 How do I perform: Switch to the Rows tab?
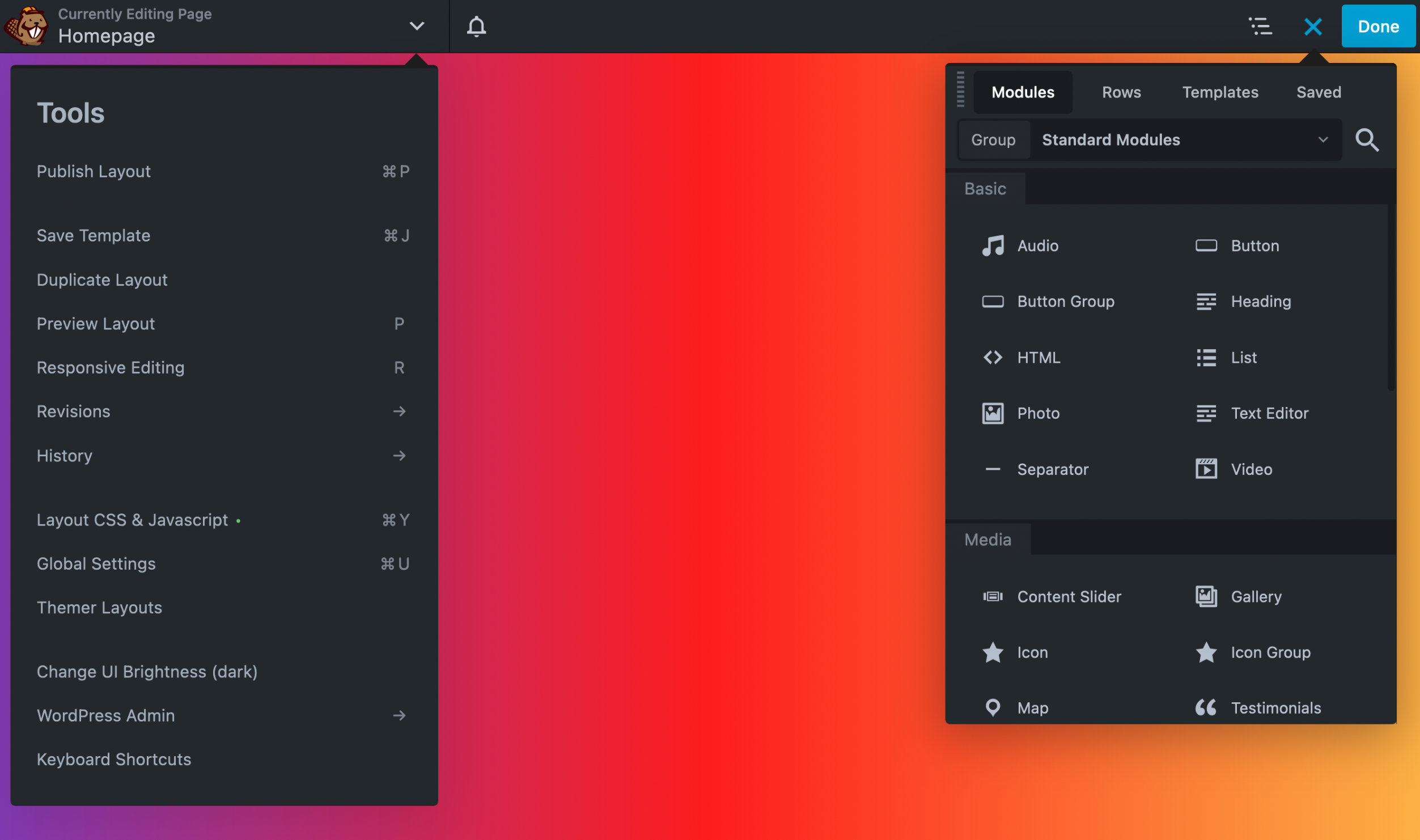pos(1121,91)
